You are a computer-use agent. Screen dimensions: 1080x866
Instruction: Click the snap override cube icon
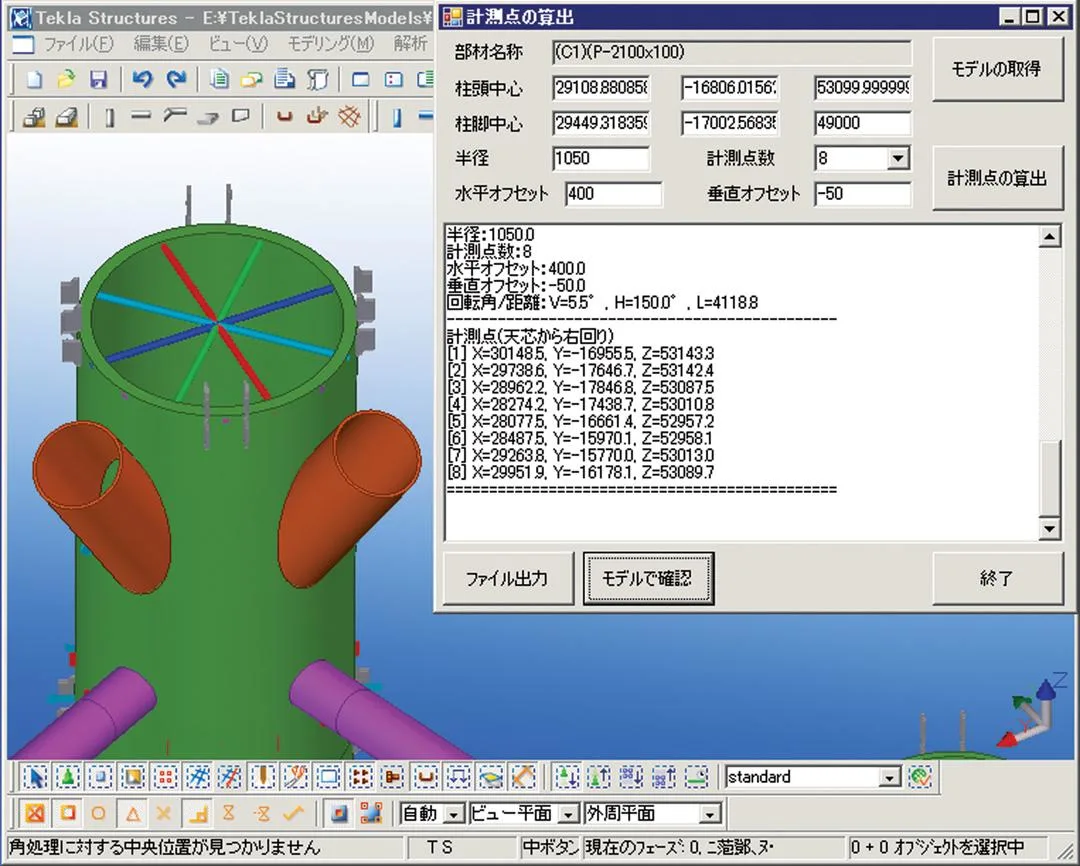pos(339,814)
